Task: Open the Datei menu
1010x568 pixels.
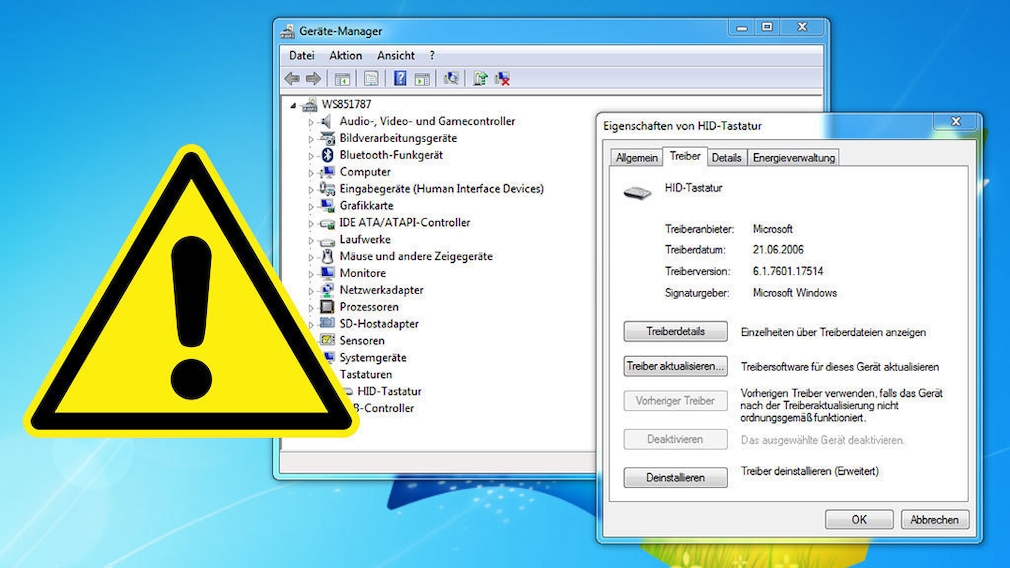Action: (301, 55)
